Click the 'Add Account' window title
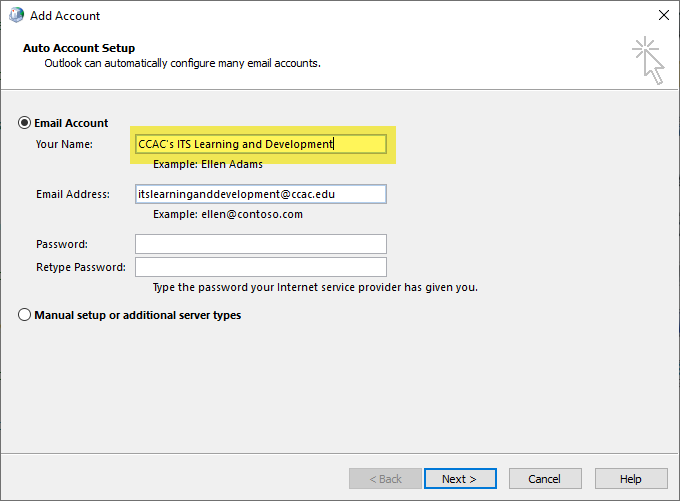 [x=65, y=16]
